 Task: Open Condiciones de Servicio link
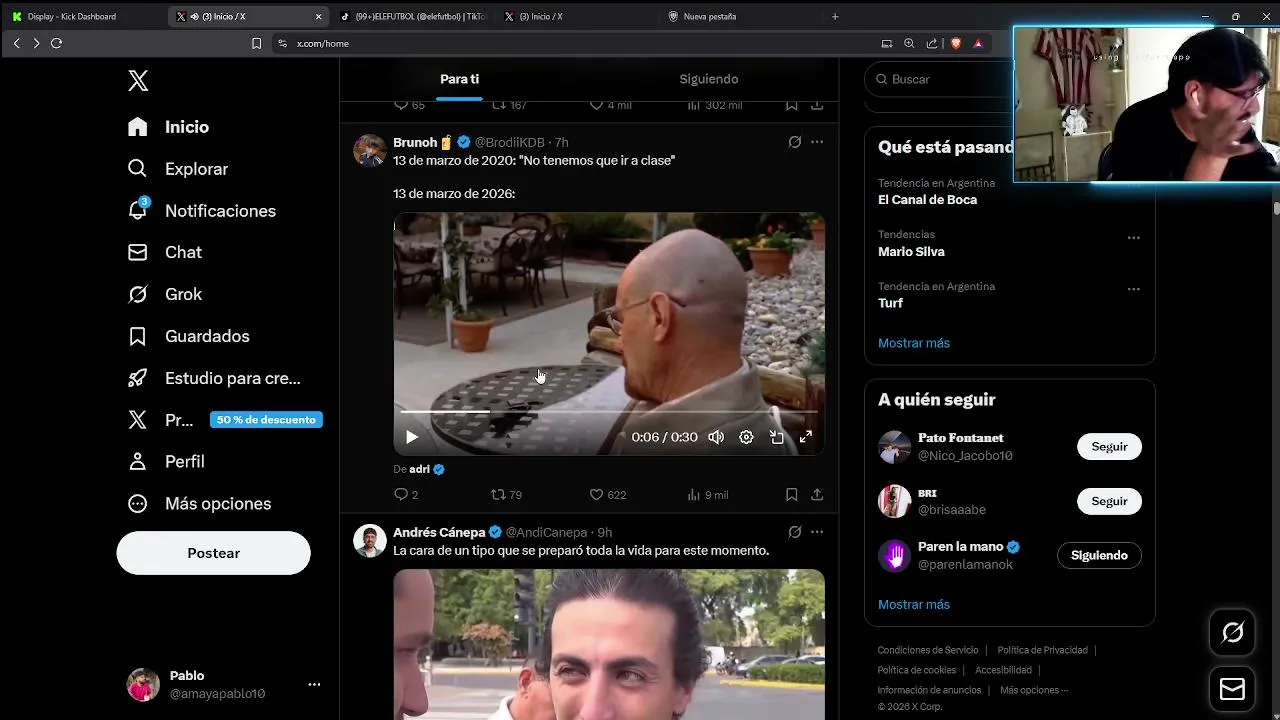pos(928,650)
